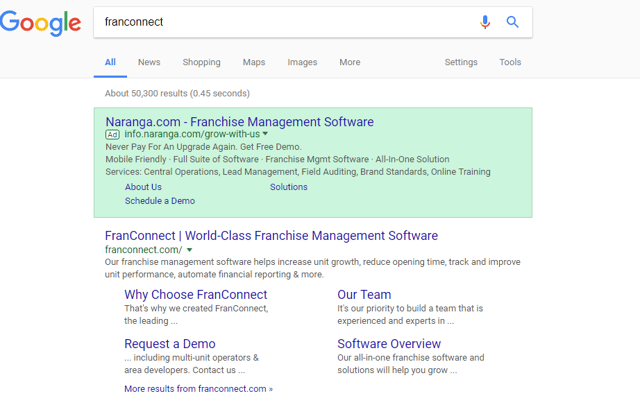640x405 pixels.
Task: Click the Services: Central Operations description line
Action: coord(298,172)
